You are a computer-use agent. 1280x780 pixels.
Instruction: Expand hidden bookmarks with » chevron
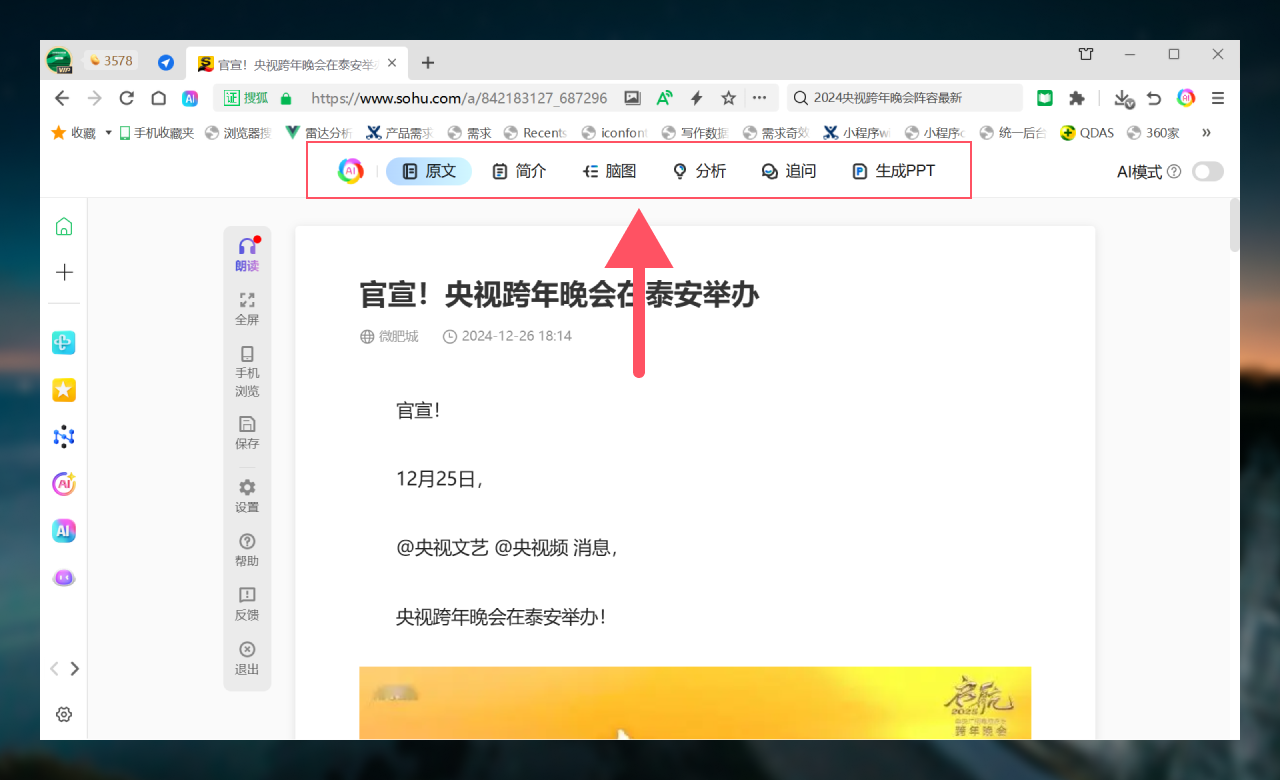[x=1206, y=132]
